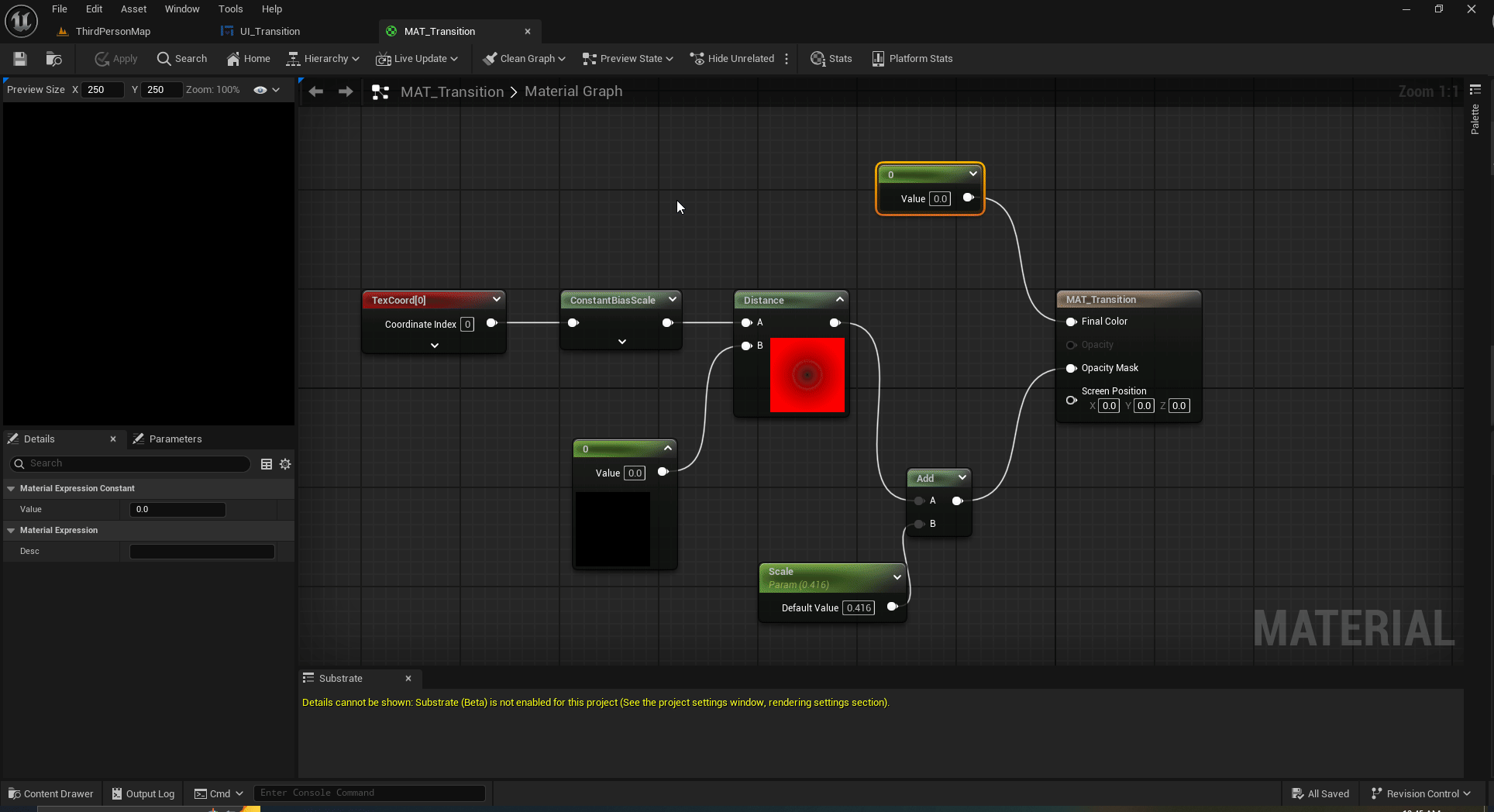The image size is (1494, 812).
Task: Toggle preview viewport eye options
Action: [x=267, y=90]
